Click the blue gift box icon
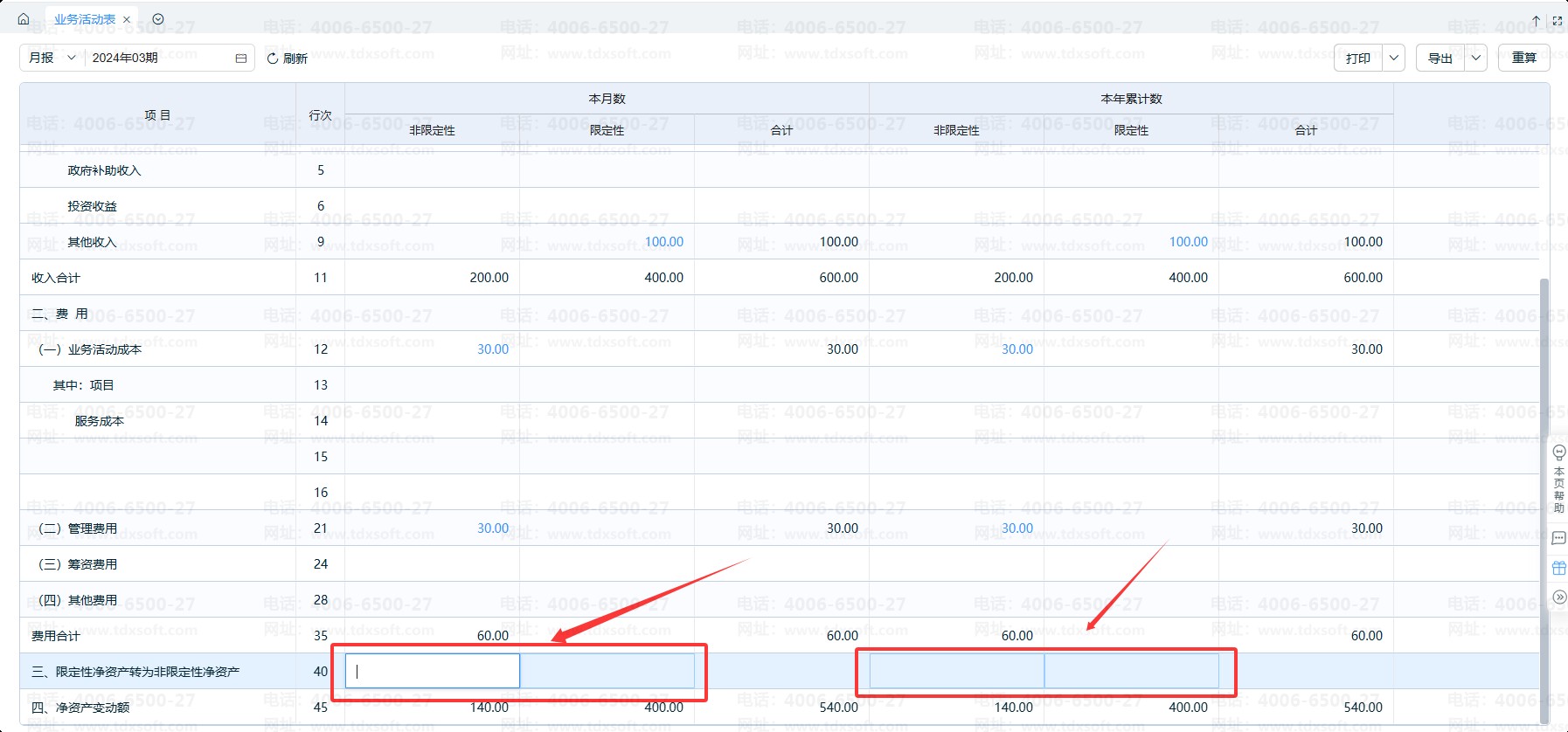This screenshot has width=1568, height=732. click(1558, 568)
